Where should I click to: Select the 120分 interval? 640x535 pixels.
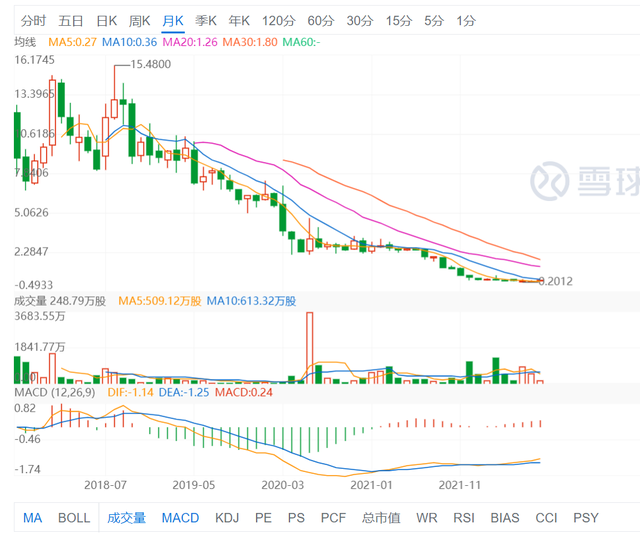[278, 20]
